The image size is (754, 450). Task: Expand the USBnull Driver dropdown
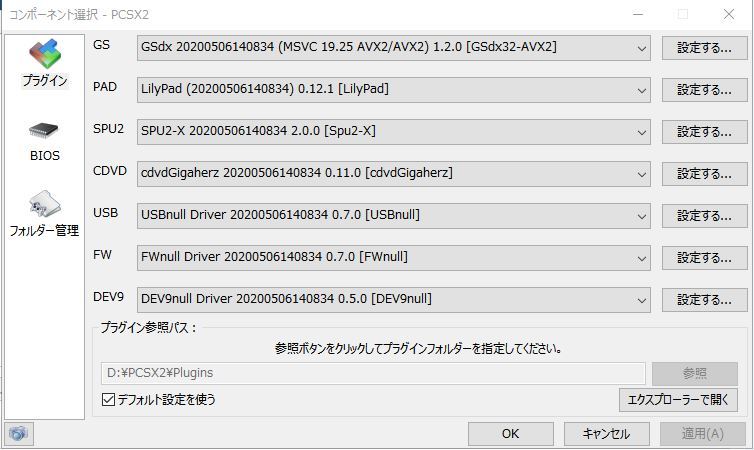click(393, 215)
